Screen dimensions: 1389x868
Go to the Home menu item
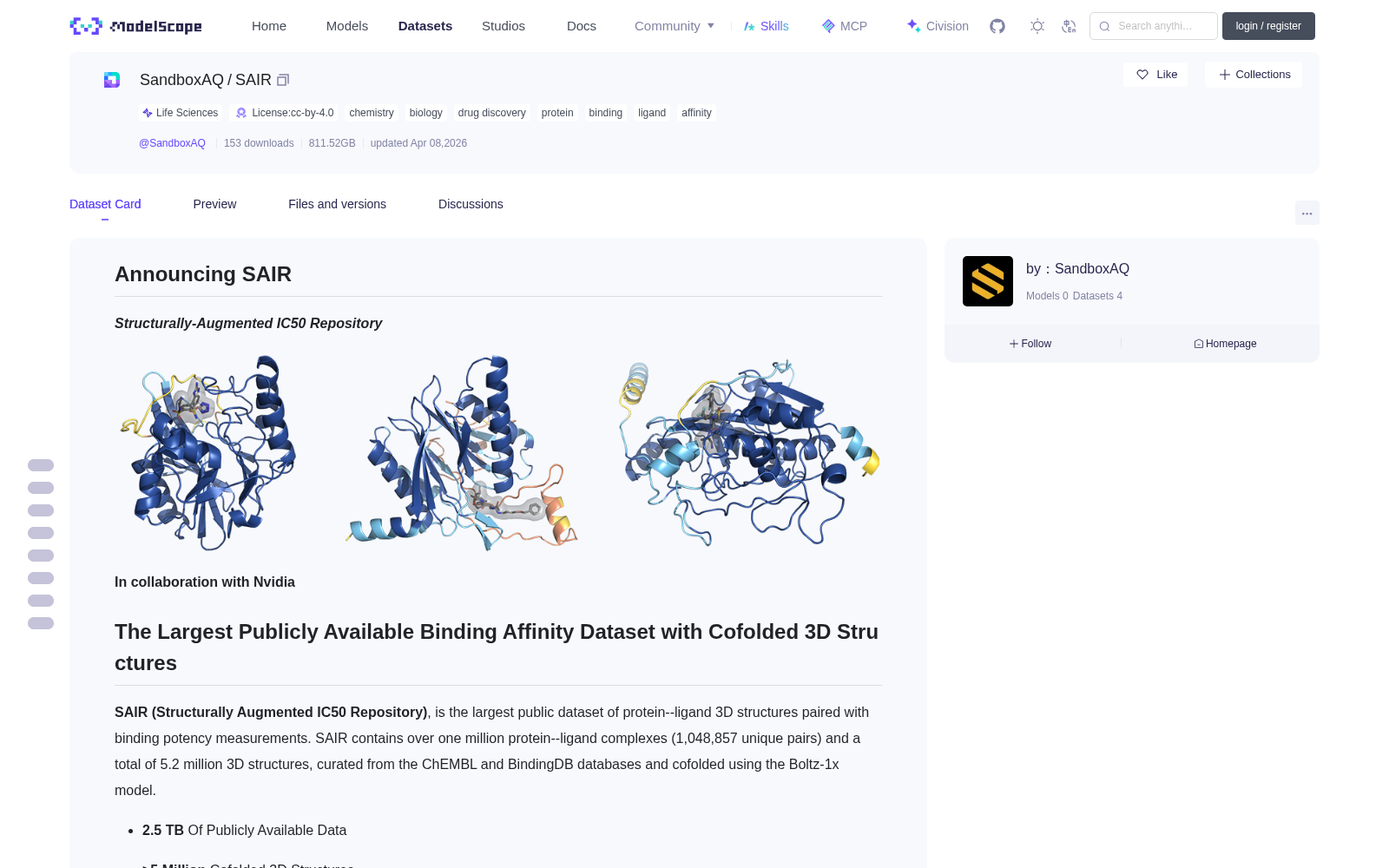269,26
